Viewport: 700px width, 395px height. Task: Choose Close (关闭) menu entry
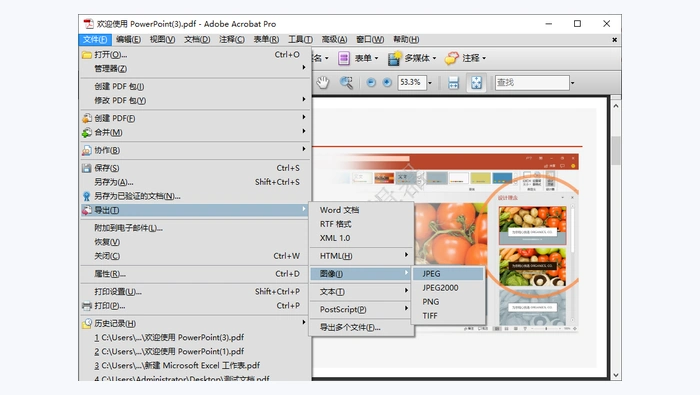click(195, 256)
